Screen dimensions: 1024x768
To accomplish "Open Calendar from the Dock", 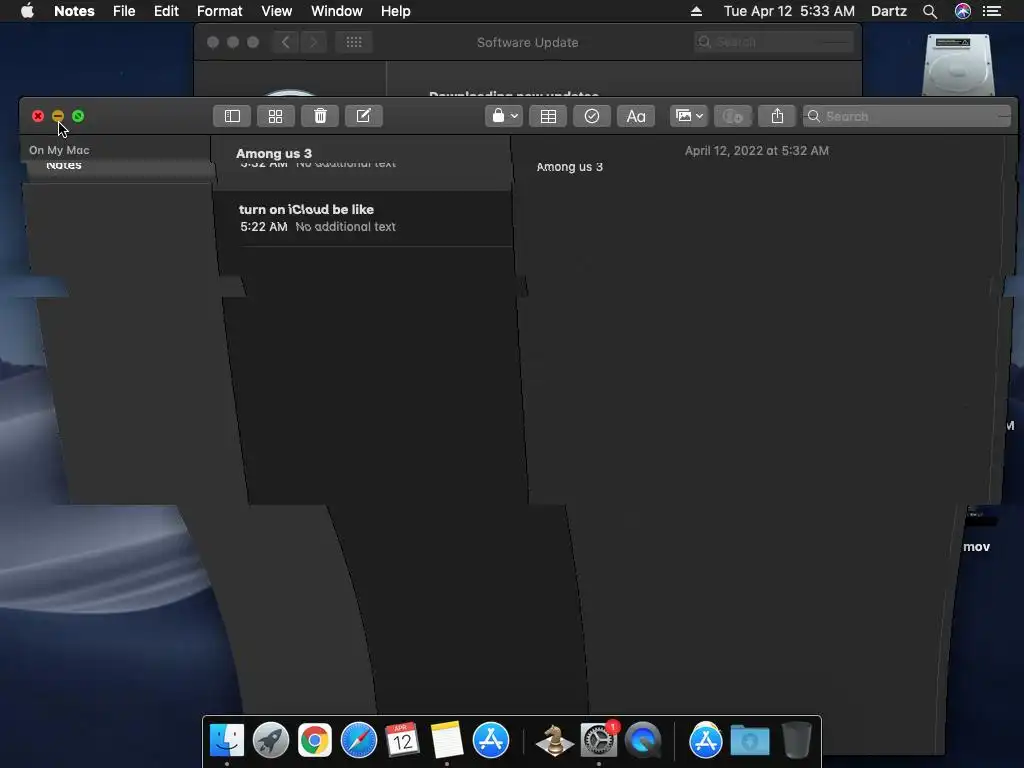I will (402, 740).
